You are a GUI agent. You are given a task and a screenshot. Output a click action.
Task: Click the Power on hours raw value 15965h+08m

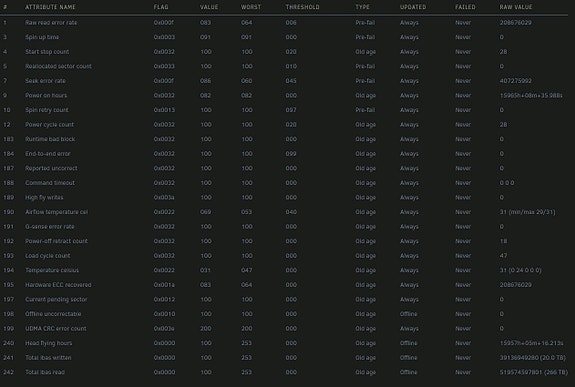click(531, 95)
